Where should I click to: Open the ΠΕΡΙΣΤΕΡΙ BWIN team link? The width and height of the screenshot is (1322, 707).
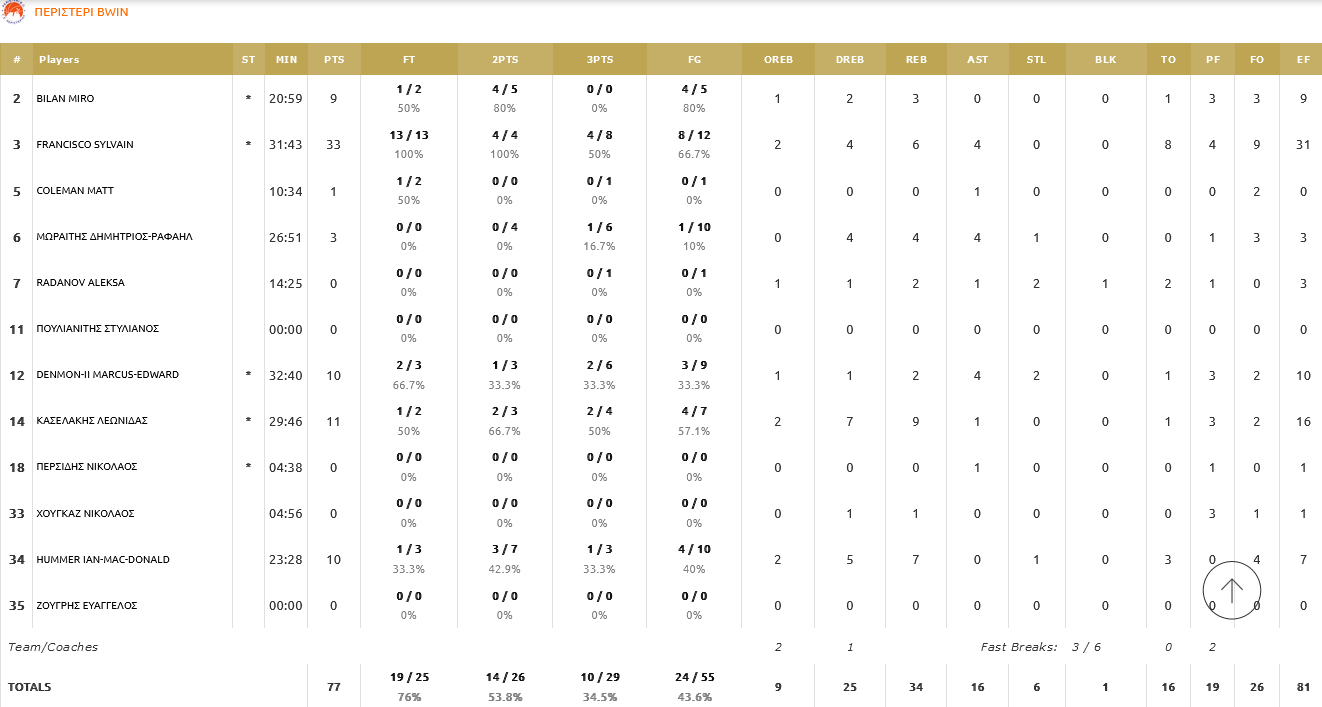click(x=81, y=12)
